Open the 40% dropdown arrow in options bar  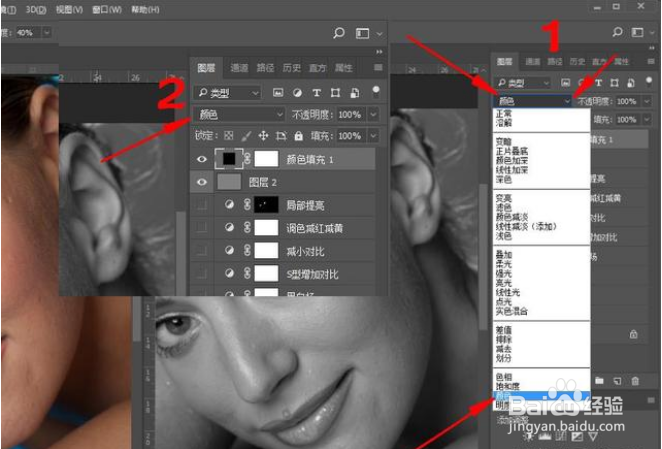coord(47,32)
